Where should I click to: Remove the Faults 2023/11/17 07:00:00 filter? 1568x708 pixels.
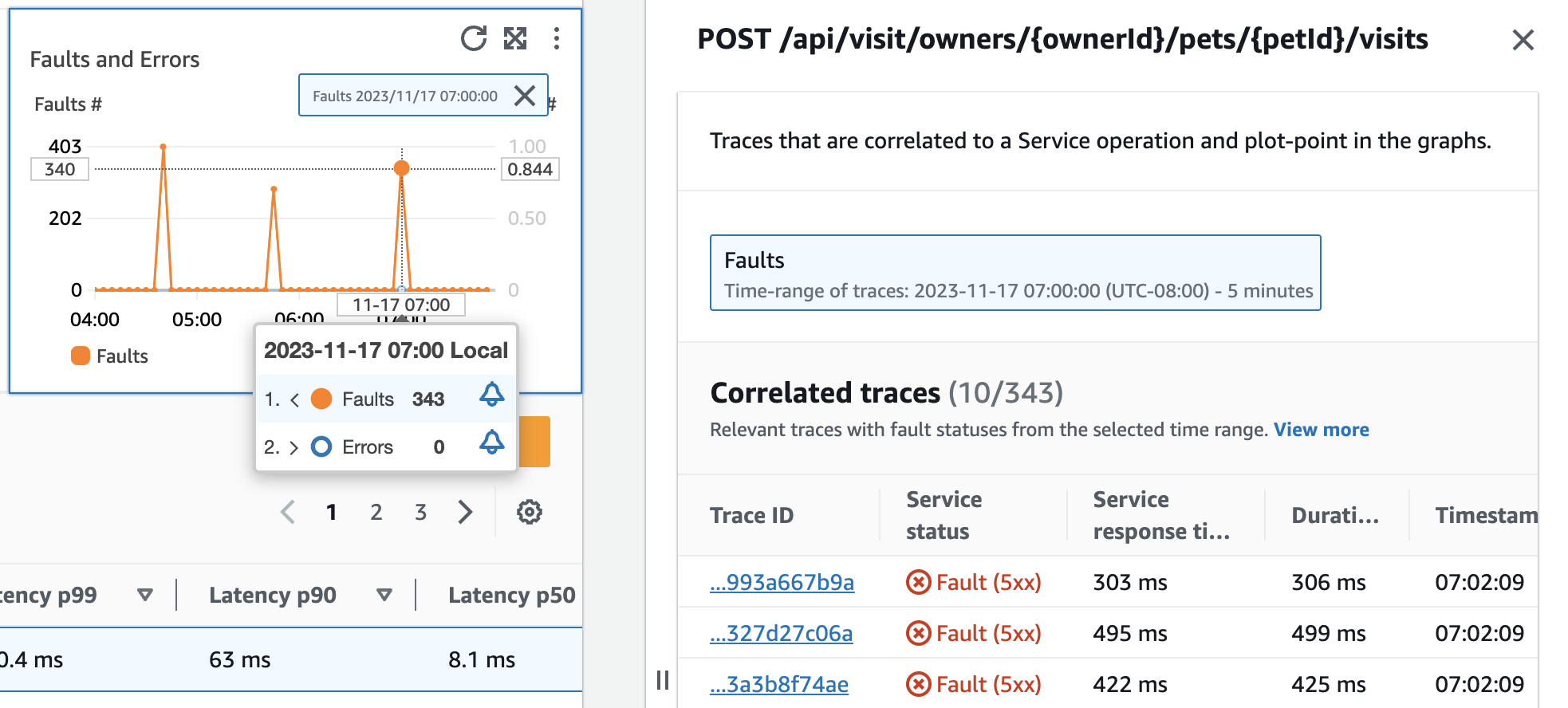(x=525, y=96)
